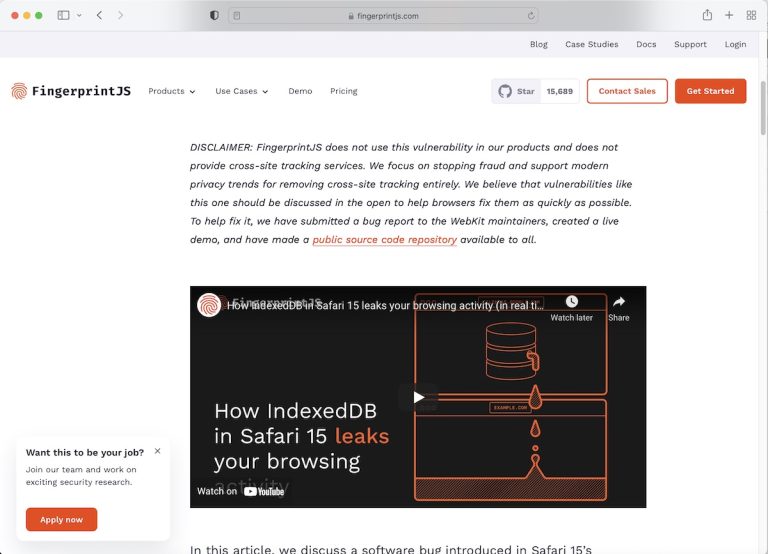Click the YouTube video title text

point(385,306)
